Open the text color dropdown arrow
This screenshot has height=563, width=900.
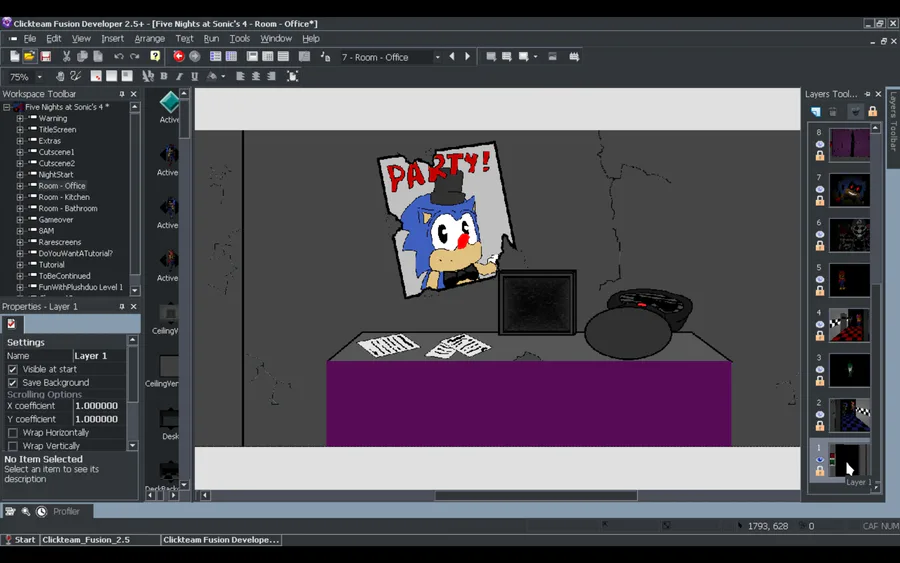pyautogui.click(x=223, y=76)
